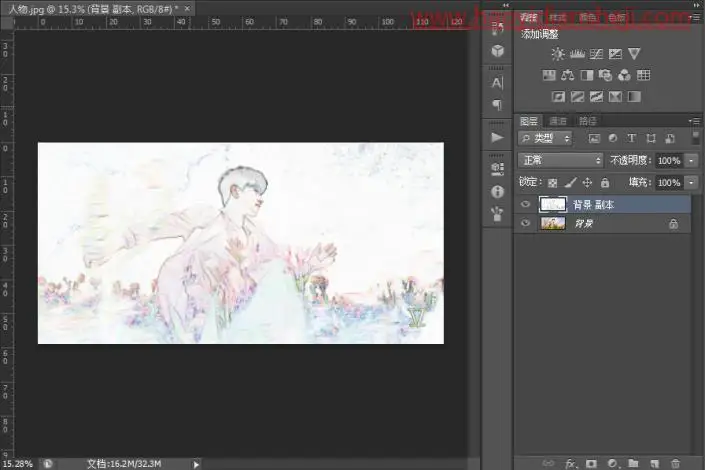Add a Brightness/Contrast adjustment (sun icon)
The image size is (705, 470).
tap(558, 54)
